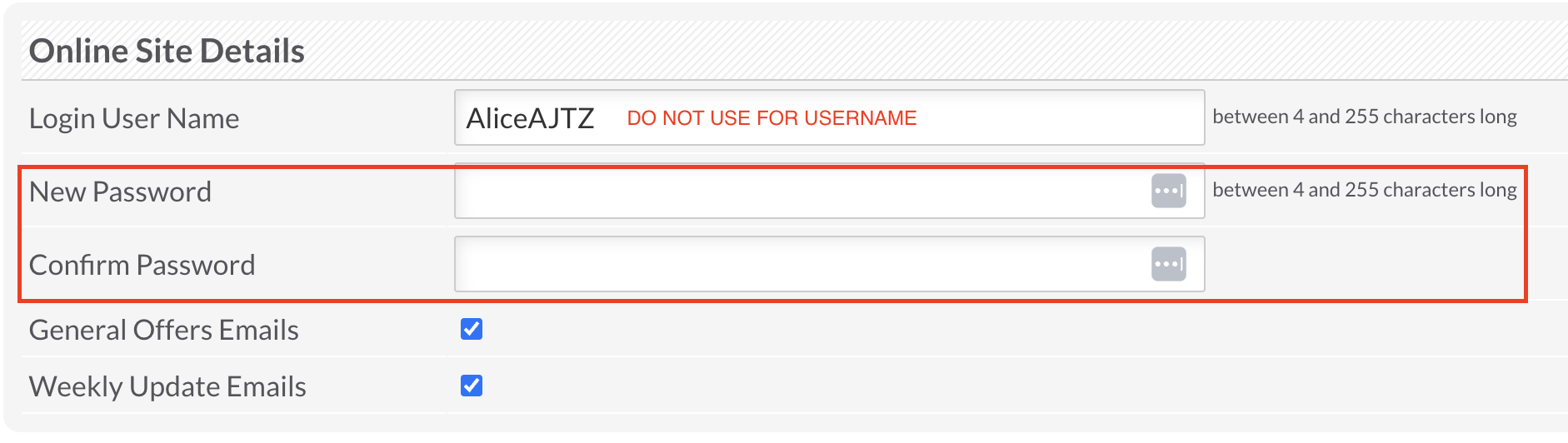Click inside the New Password input field
This screenshot has width=1568, height=443.
click(800, 191)
